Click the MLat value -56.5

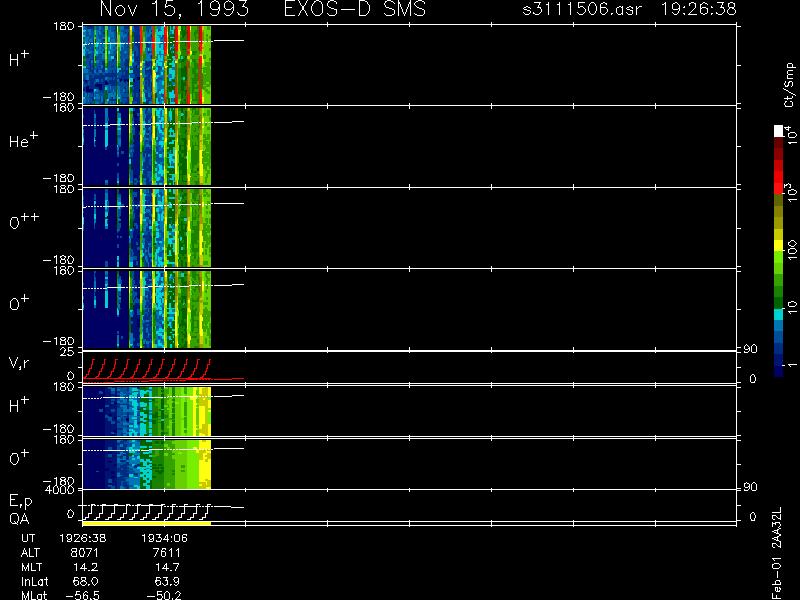[x=82, y=595]
